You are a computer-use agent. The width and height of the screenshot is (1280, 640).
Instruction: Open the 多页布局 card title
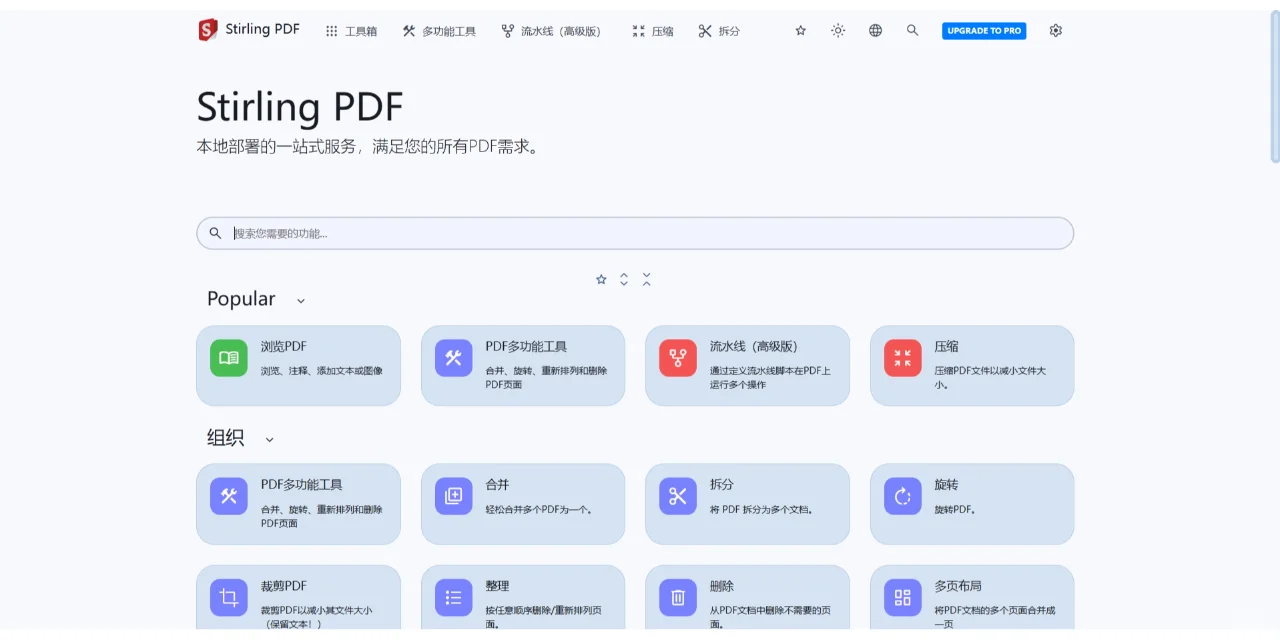point(959,587)
